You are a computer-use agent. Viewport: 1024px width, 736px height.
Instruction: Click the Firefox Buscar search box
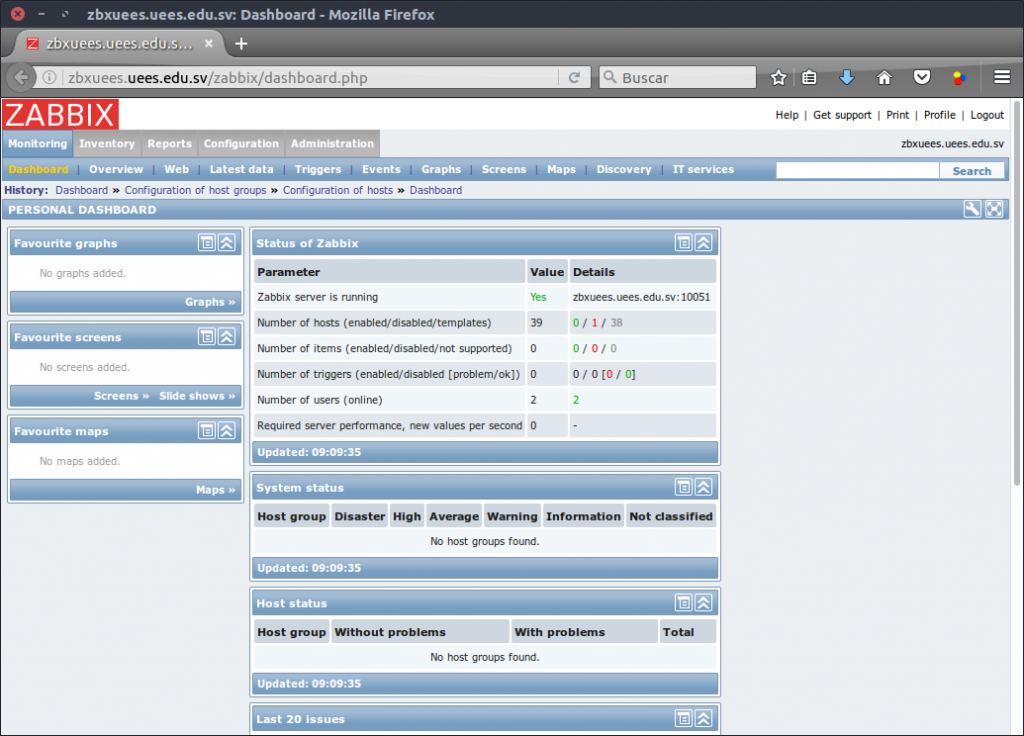click(677, 77)
